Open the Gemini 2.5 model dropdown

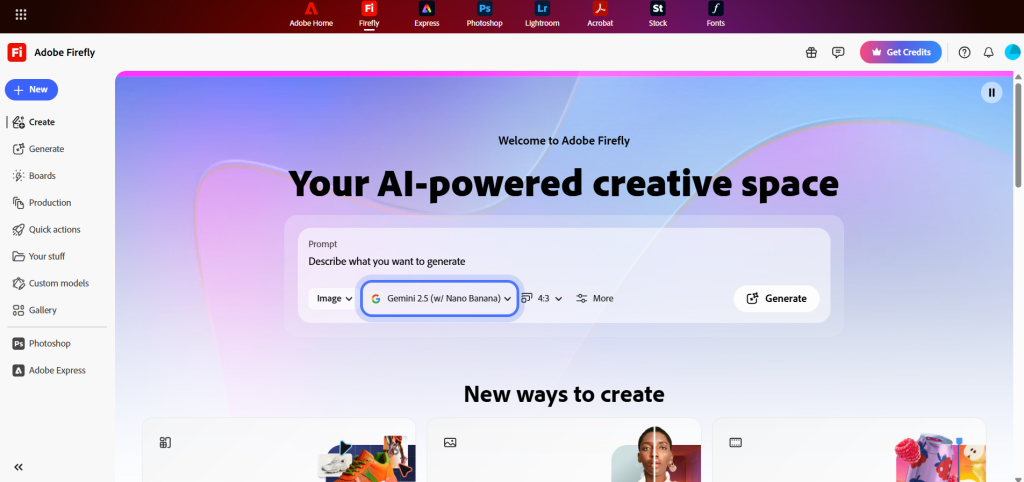coord(440,298)
